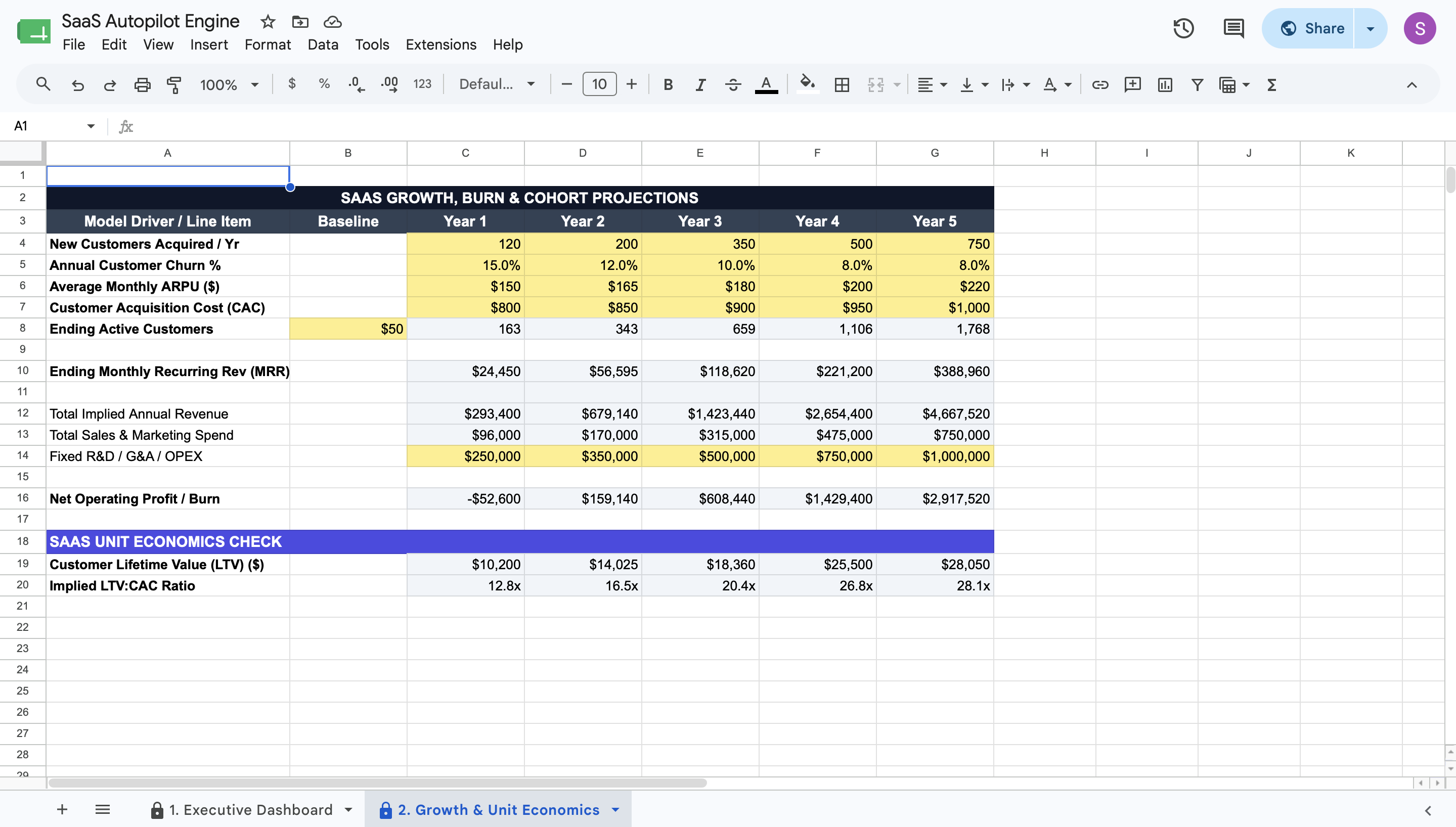Click the font size input field
This screenshot has width=1456, height=827.
tap(599, 84)
